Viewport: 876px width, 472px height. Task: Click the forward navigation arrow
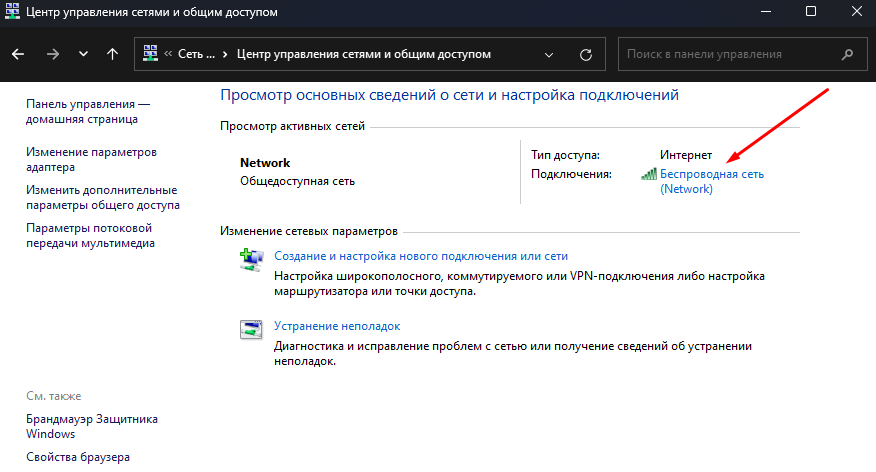[53, 54]
